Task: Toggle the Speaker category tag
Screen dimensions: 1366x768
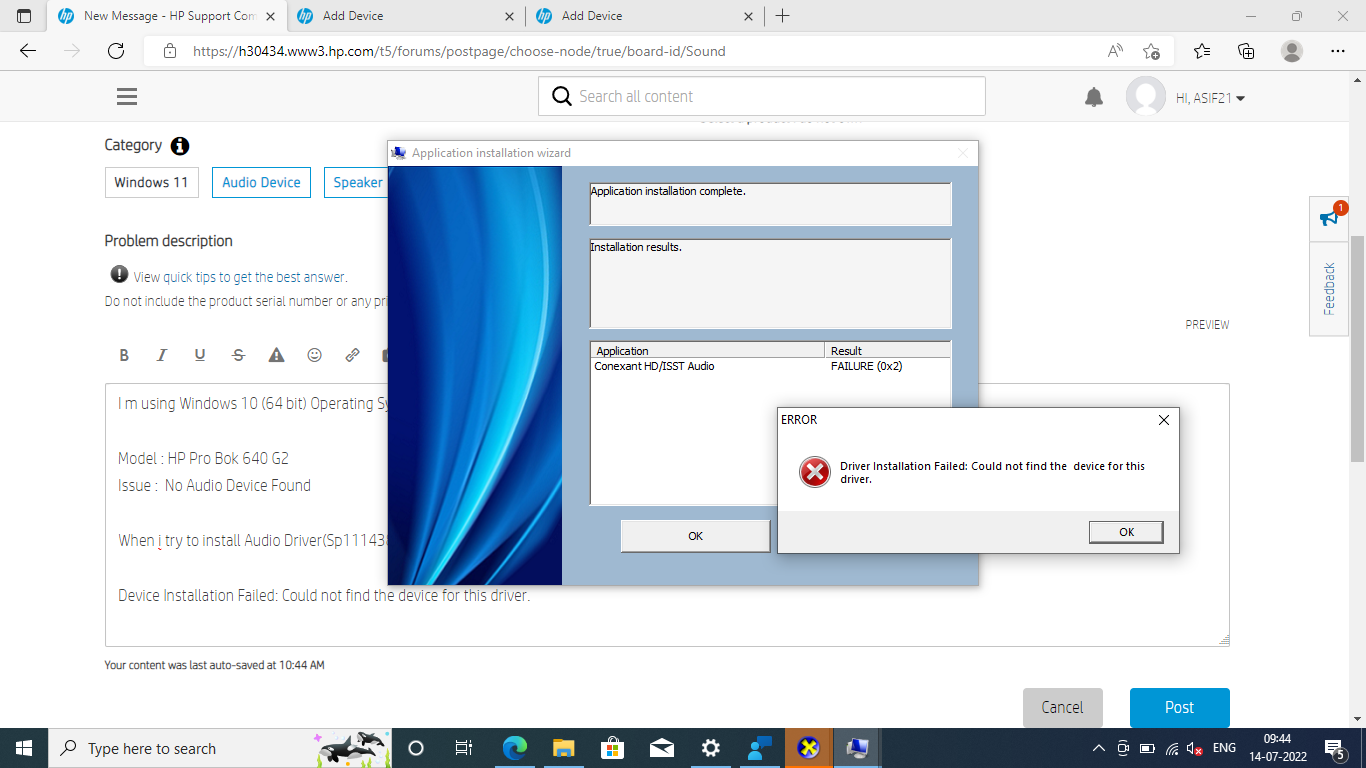Action: (356, 182)
